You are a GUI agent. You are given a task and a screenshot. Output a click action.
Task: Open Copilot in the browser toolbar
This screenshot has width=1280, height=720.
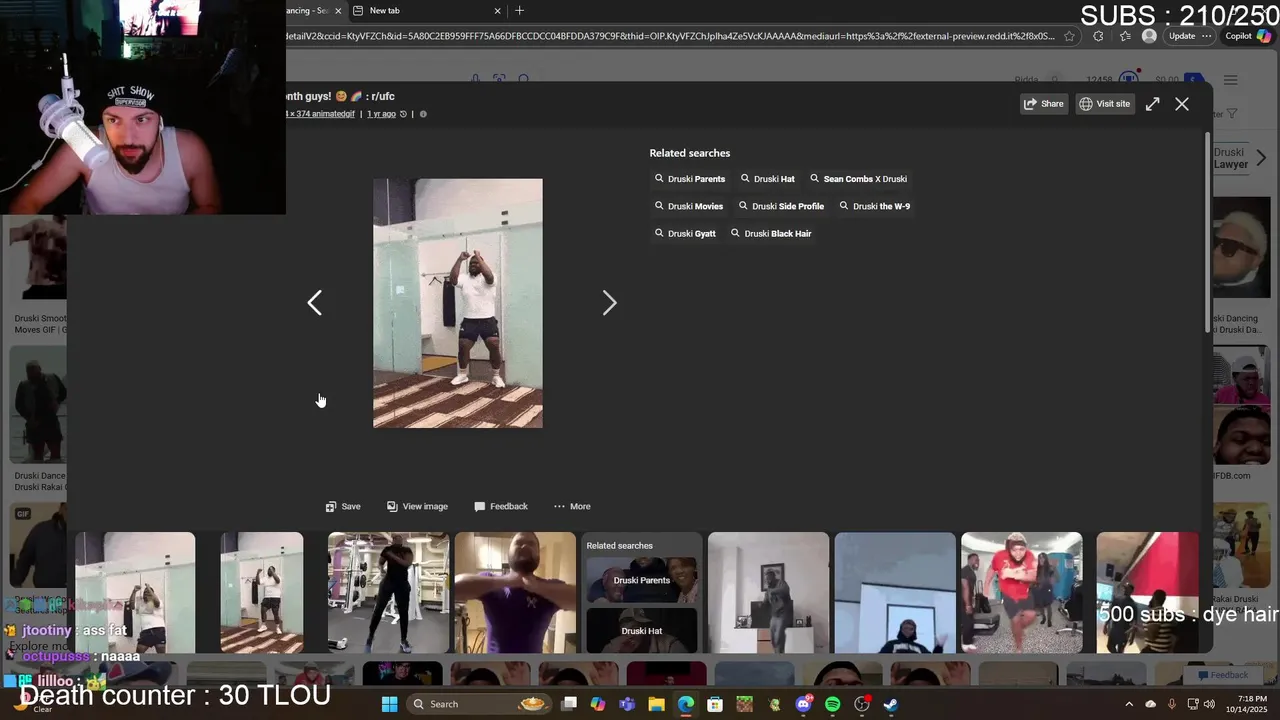click(x=1247, y=36)
